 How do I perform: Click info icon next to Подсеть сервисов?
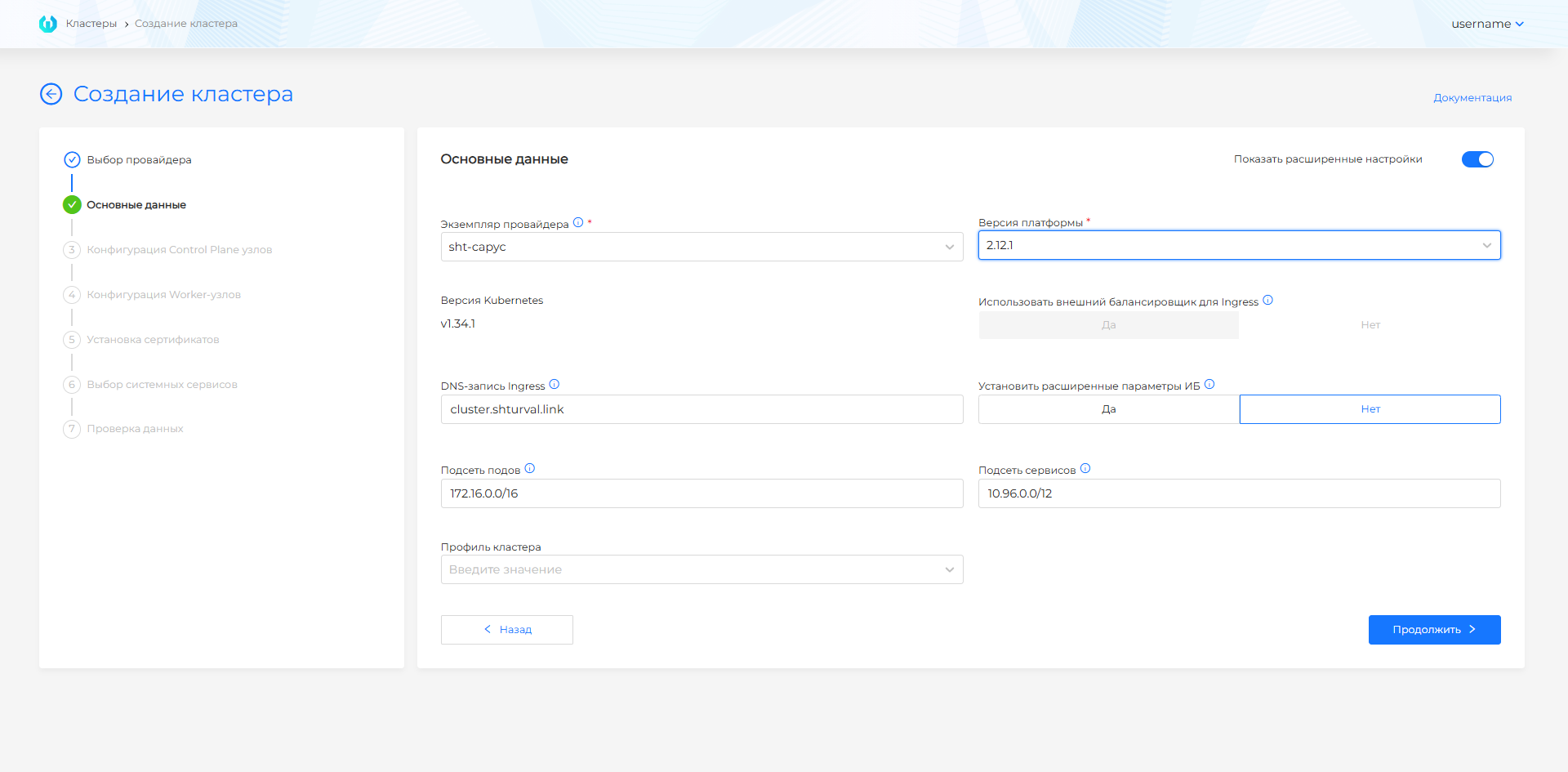click(1085, 468)
